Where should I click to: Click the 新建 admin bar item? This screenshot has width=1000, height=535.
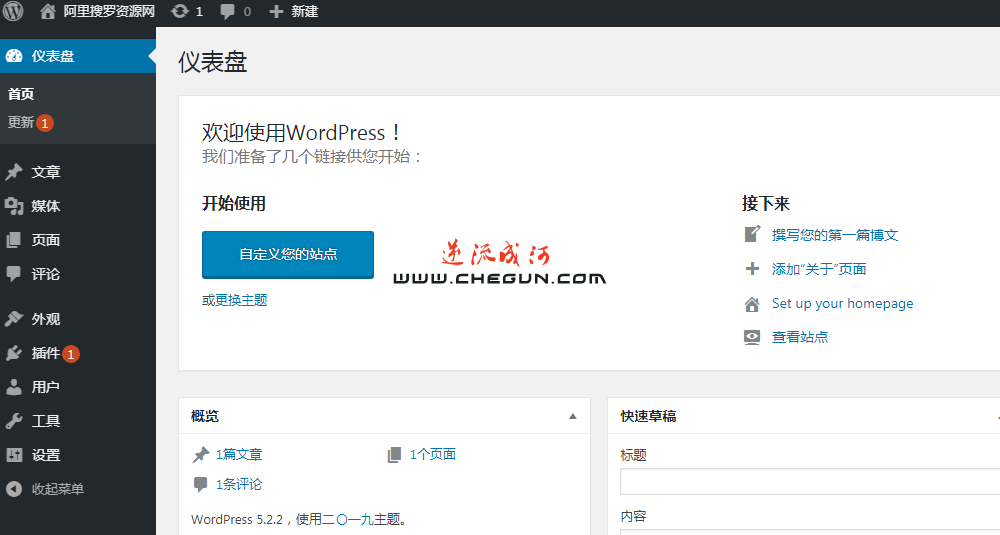[x=304, y=11]
